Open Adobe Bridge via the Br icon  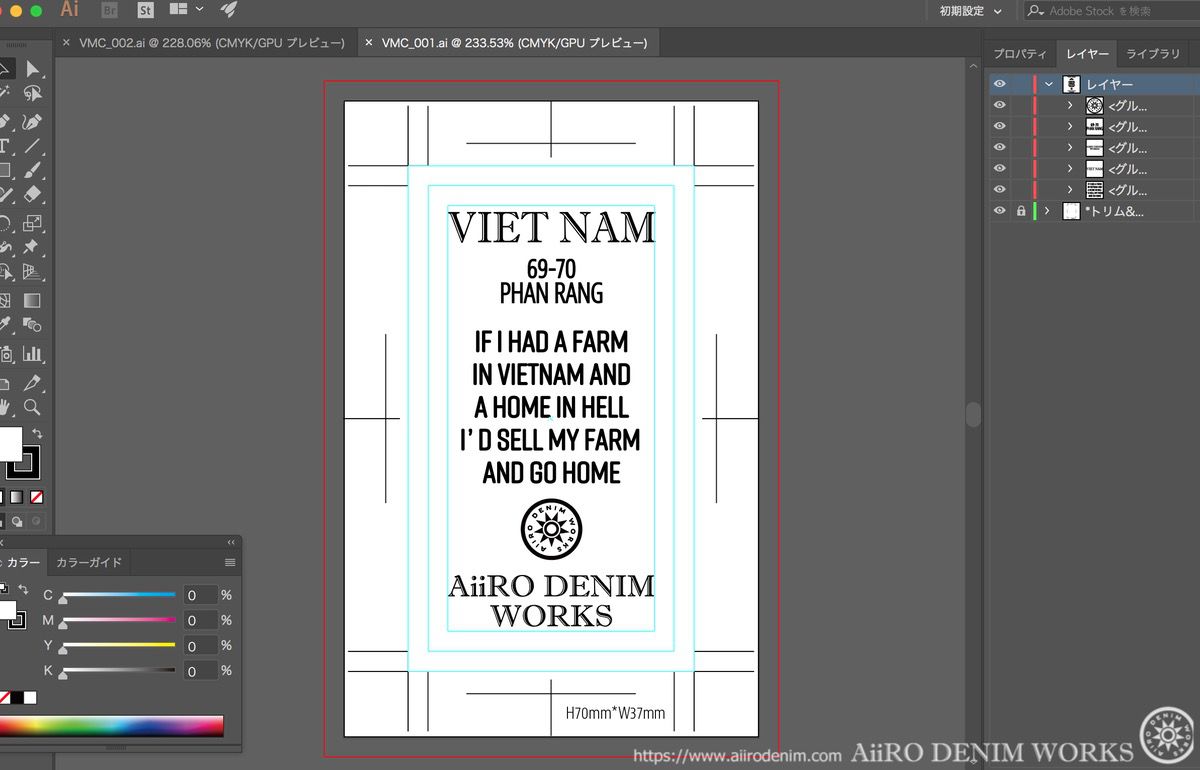pos(111,10)
